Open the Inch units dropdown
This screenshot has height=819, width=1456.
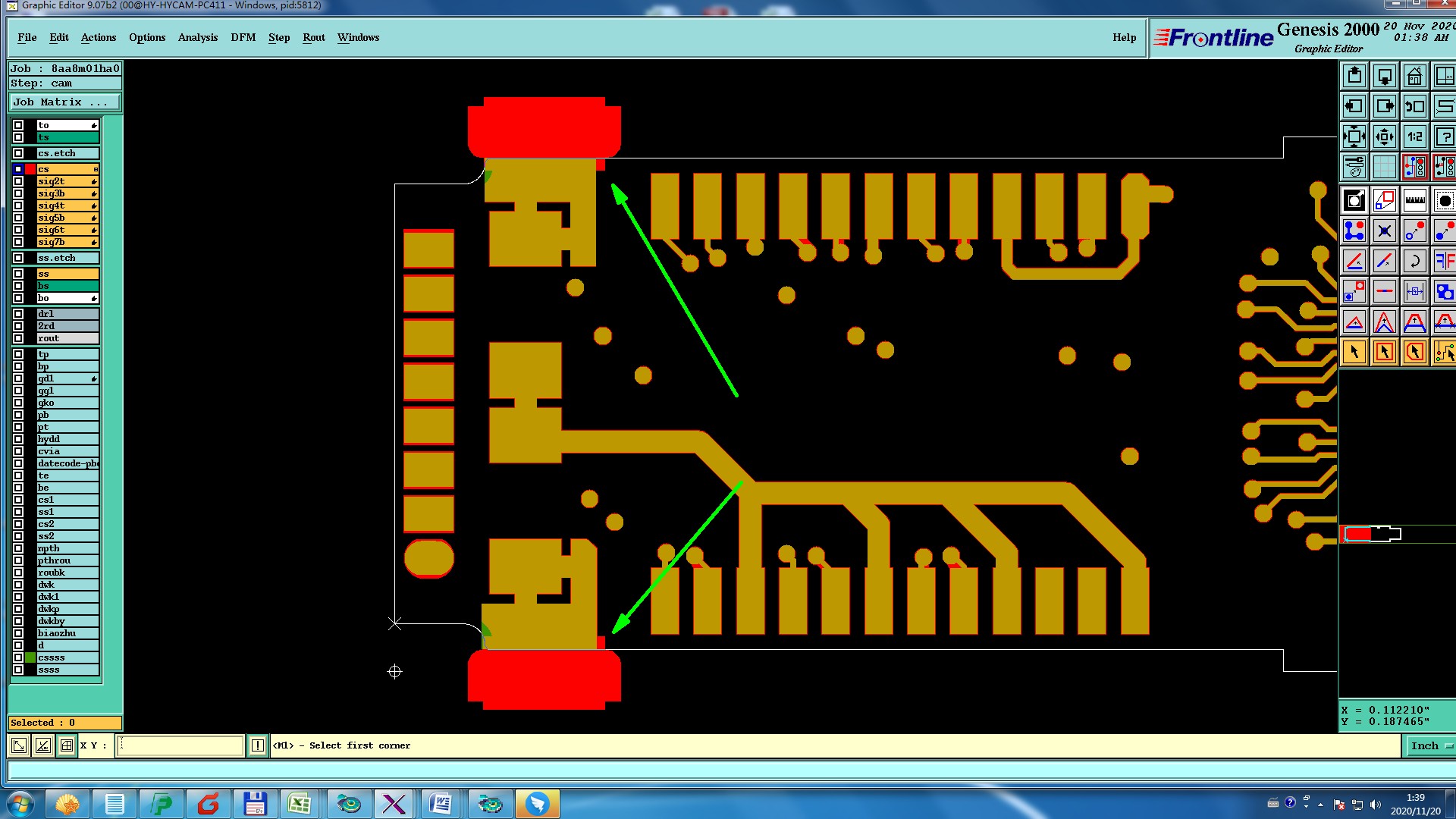click(x=1430, y=745)
